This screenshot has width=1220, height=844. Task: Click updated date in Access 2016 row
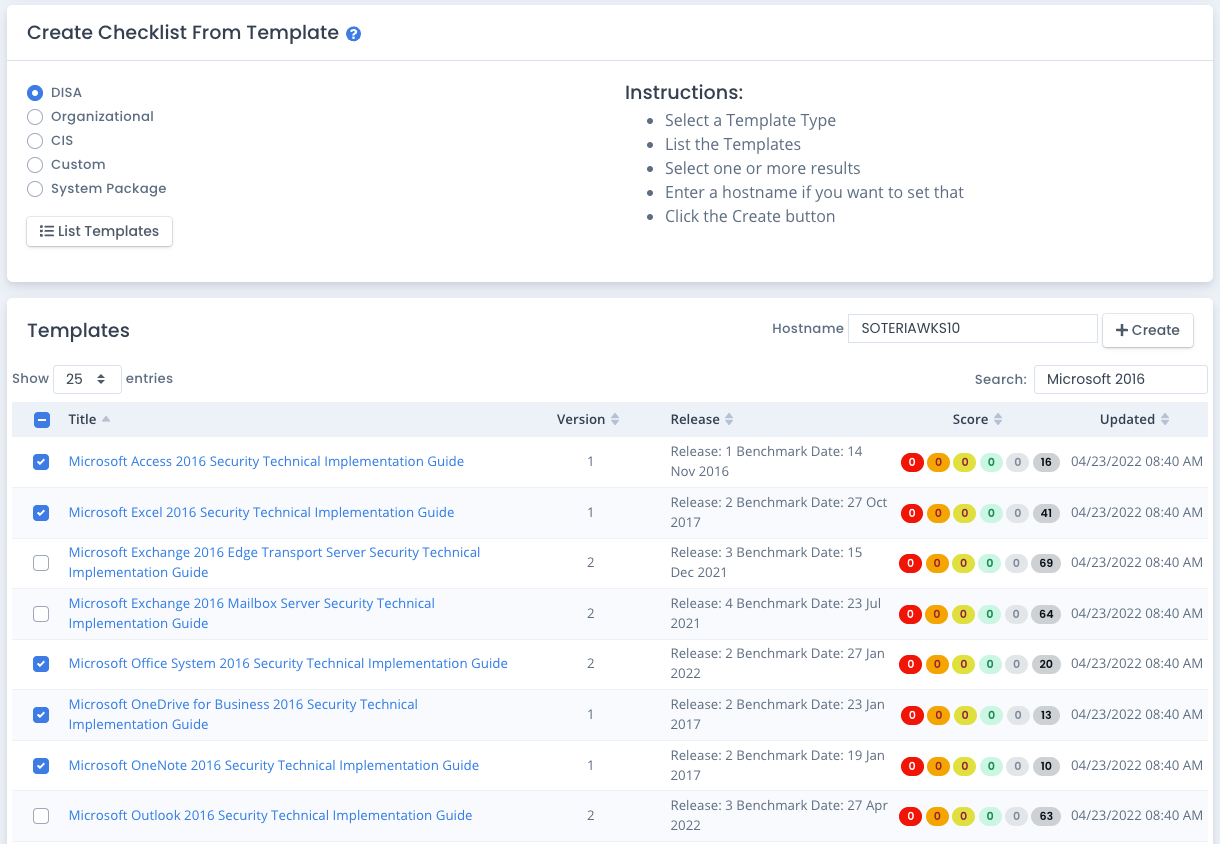coord(1137,462)
